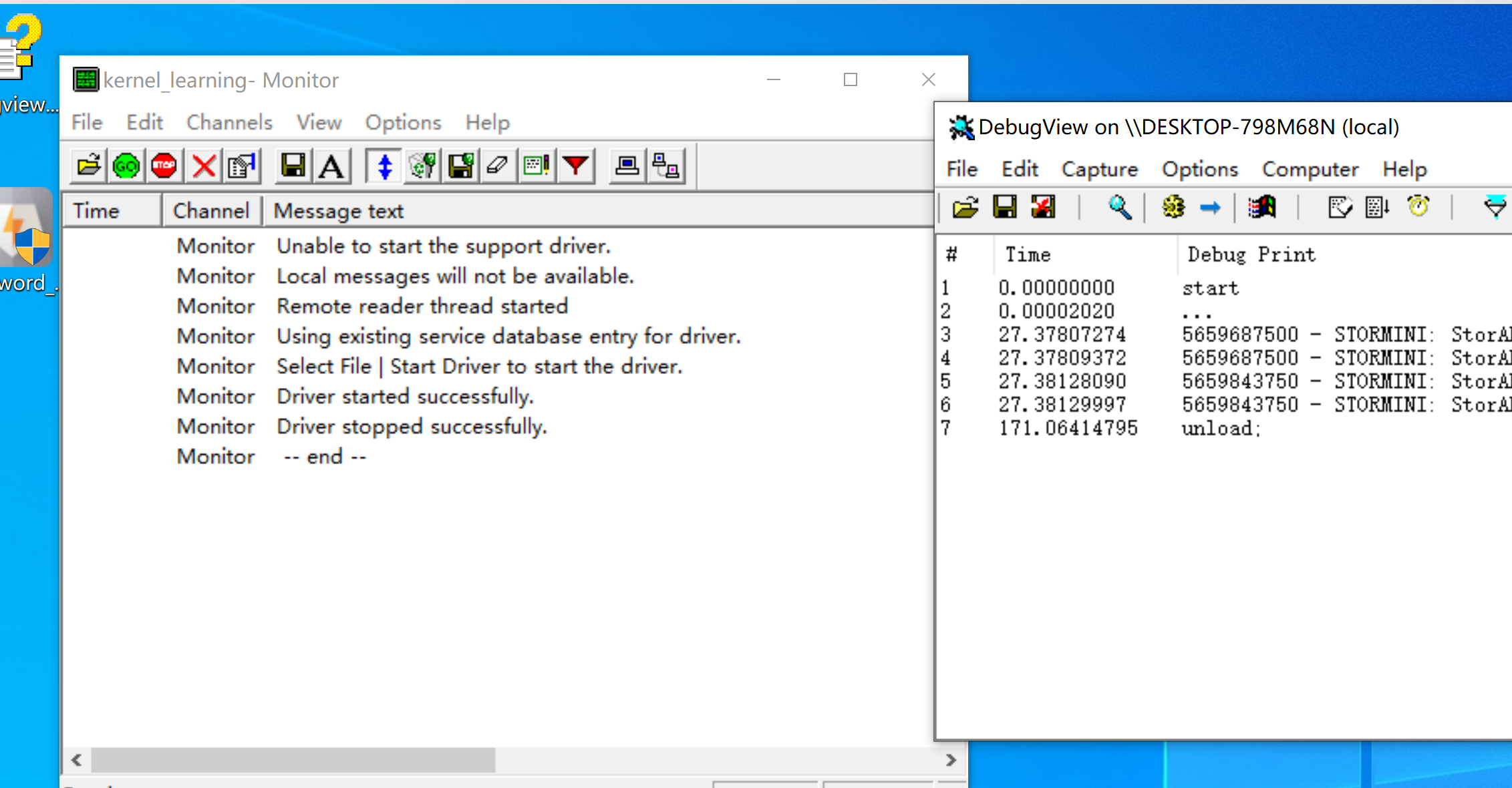Viewport: 1512px width, 788px height.
Task: Select the 'Driver stopped successfully.' message
Action: (498, 427)
